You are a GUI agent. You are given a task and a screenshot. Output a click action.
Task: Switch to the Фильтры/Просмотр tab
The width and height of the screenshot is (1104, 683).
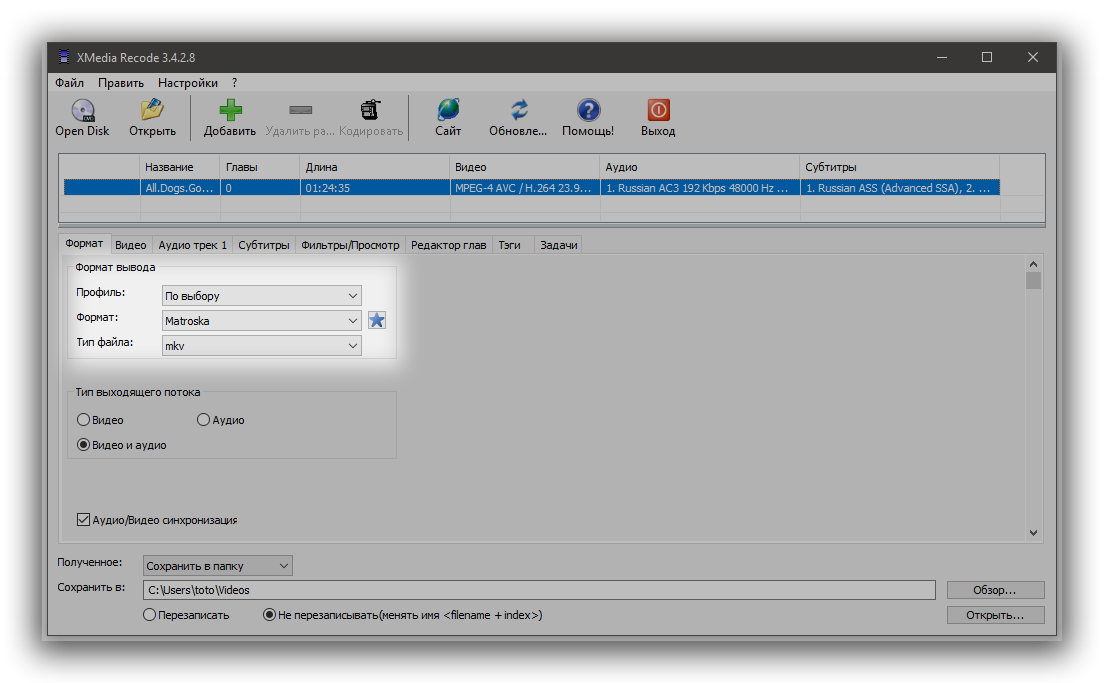point(350,245)
